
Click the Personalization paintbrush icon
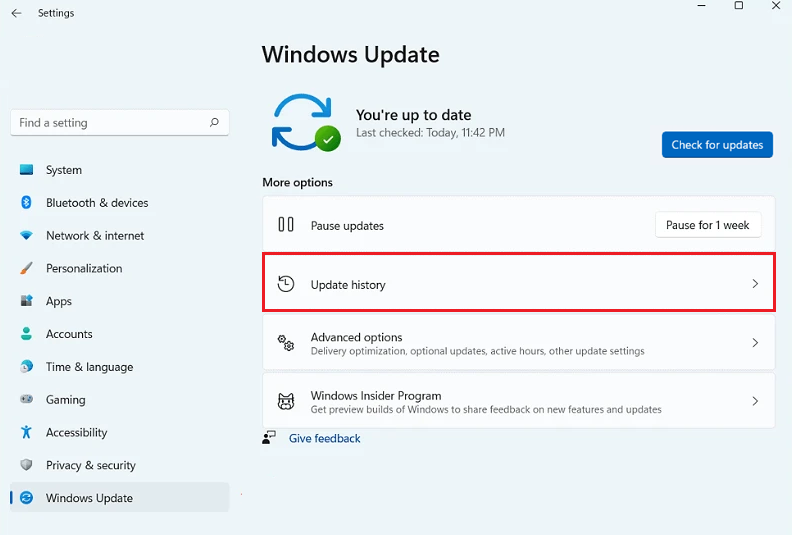coord(26,268)
